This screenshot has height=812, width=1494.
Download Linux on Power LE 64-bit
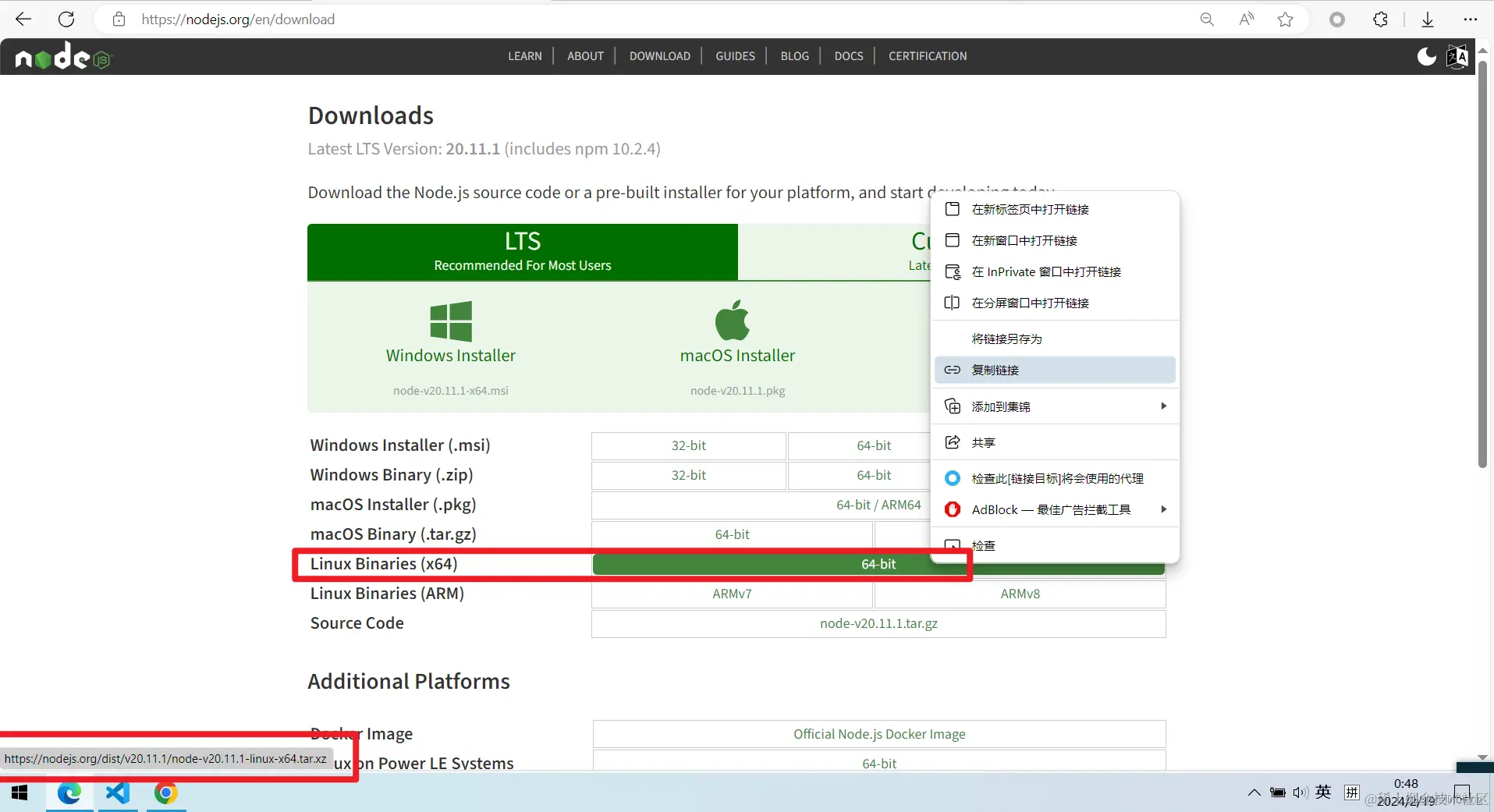[879, 761]
